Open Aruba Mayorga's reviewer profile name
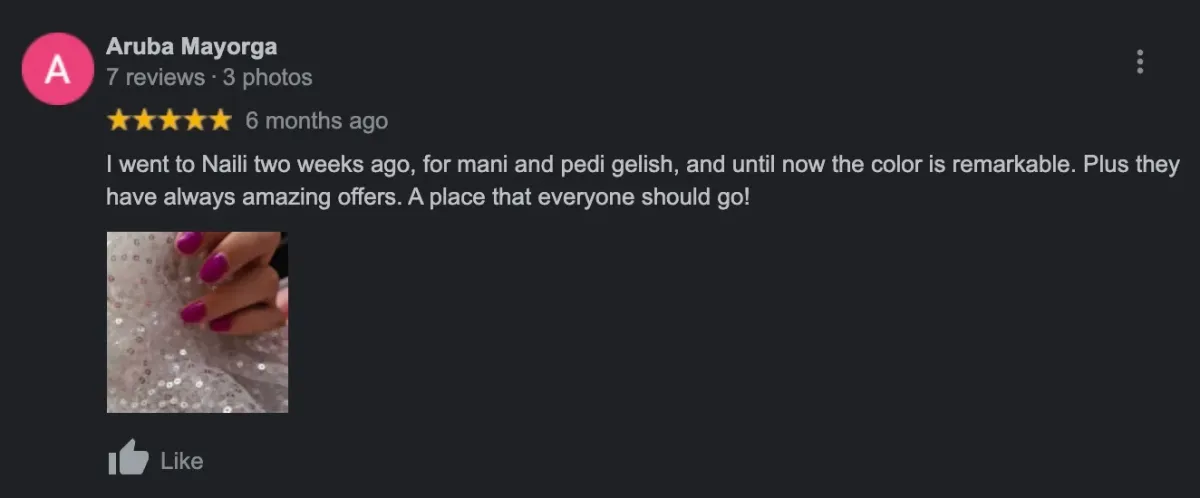The width and height of the screenshot is (1200, 498). [x=191, y=46]
